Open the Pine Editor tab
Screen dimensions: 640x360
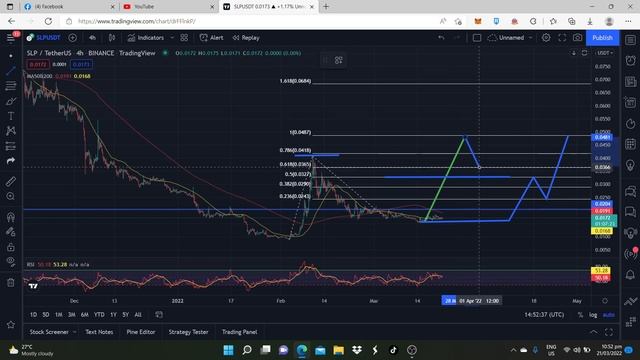[x=141, y=332]
